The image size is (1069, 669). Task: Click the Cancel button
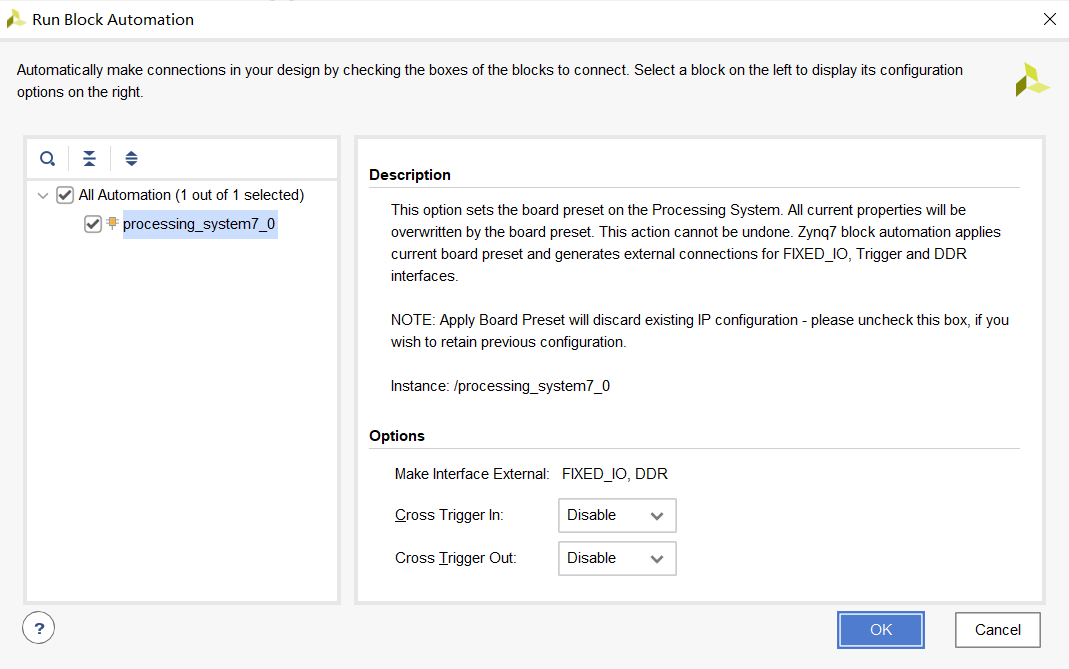997,630
